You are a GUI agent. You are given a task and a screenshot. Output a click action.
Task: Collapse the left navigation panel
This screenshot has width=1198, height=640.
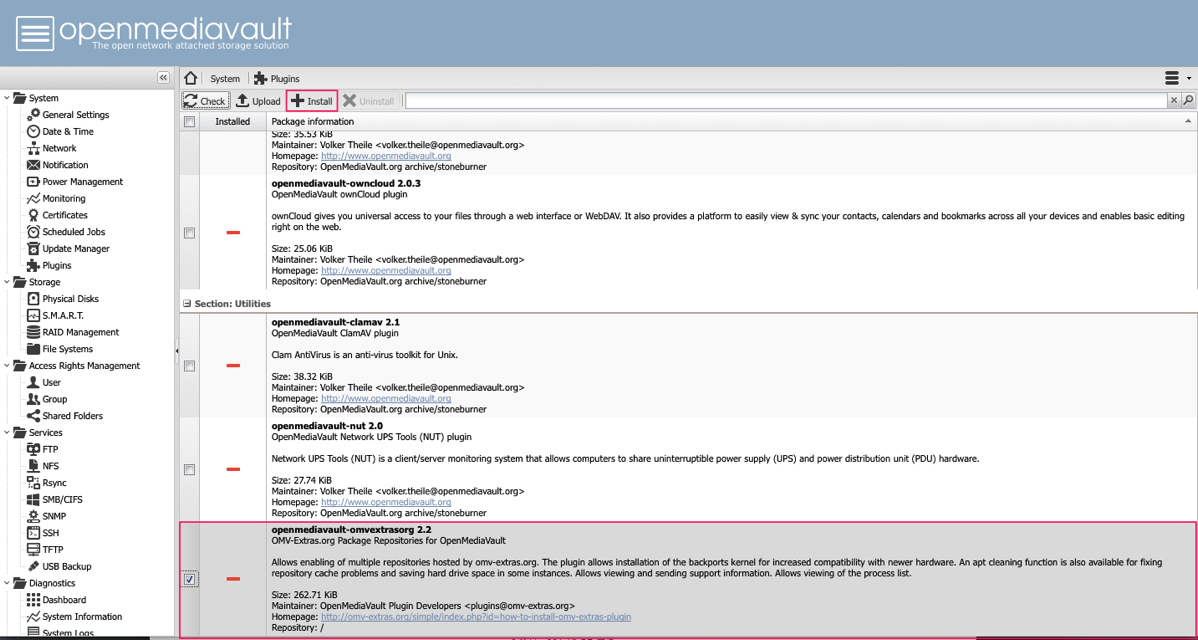coord(163,78)
